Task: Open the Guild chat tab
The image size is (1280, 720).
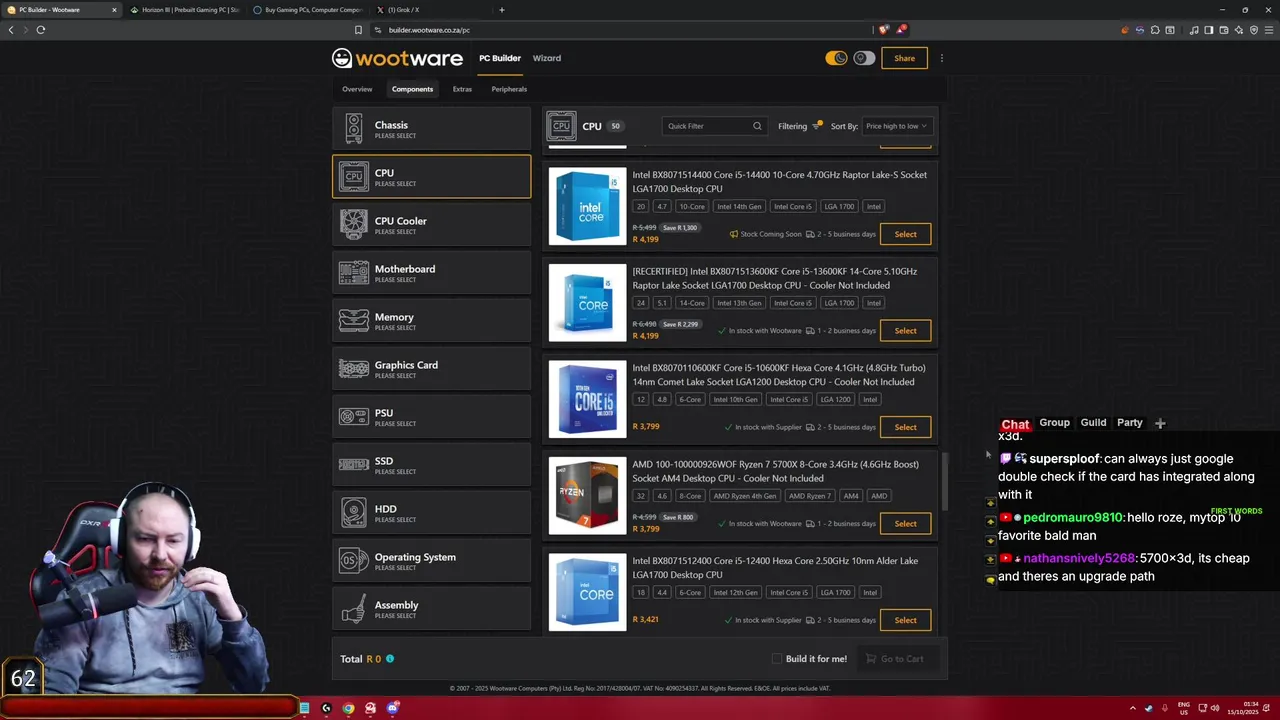Action: coord(1093,423)
